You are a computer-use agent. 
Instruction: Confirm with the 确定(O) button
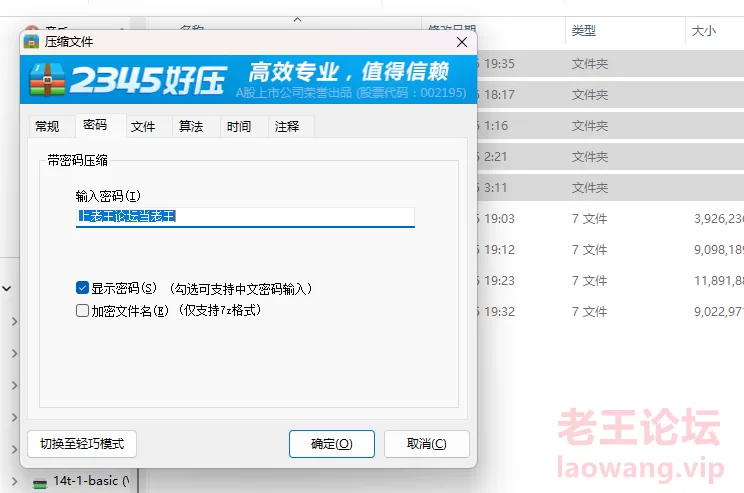[332, 444]
